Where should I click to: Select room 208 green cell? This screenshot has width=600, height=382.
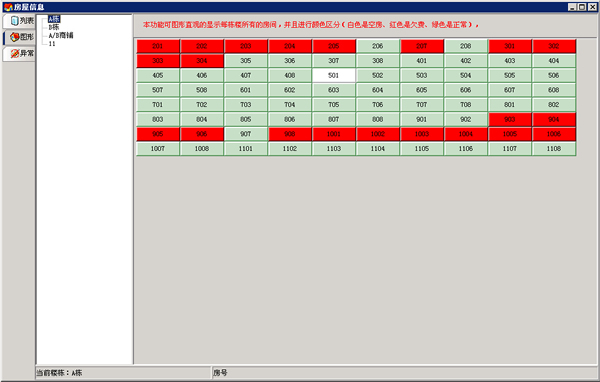(466, 46)
